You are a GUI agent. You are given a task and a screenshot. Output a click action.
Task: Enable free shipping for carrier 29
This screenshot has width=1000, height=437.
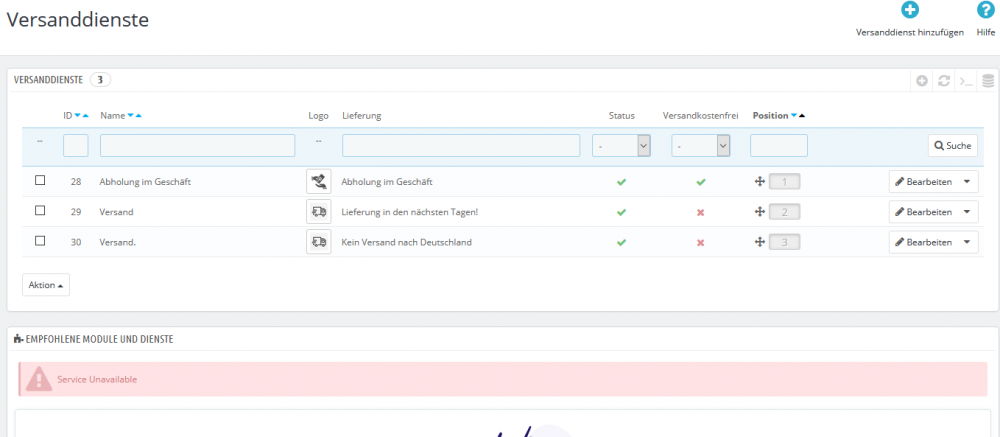click(x=700, y=212)
